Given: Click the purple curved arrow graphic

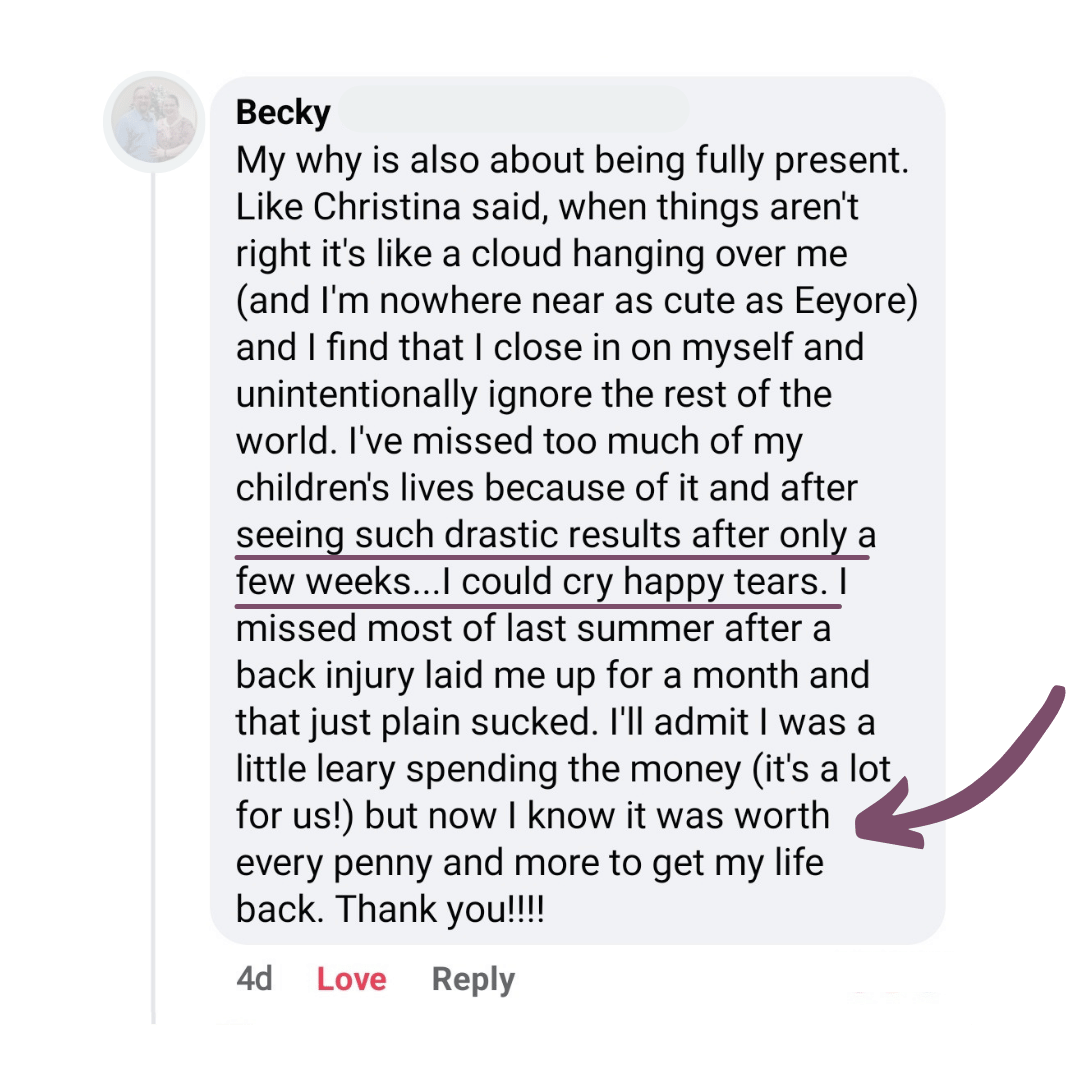Looking at the screenshot, I should point(960,768).
